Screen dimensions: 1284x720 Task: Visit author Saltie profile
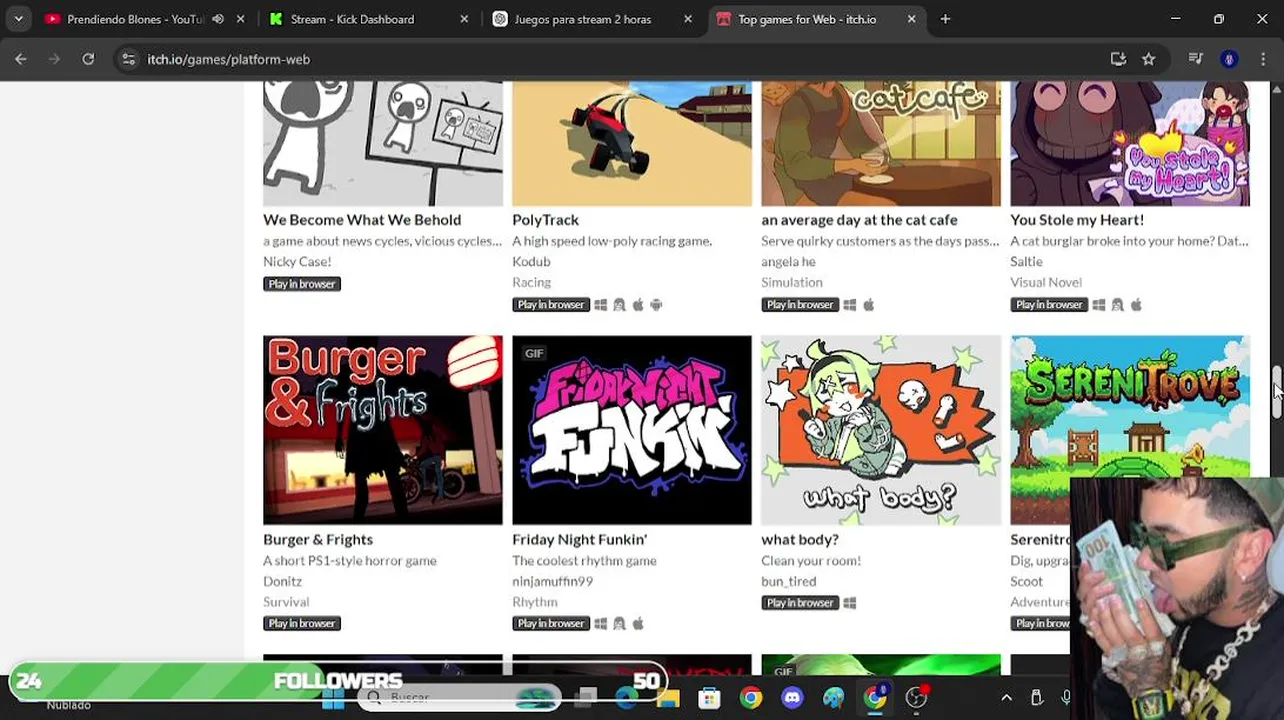pyautogui.click(x=1026, y=262)
